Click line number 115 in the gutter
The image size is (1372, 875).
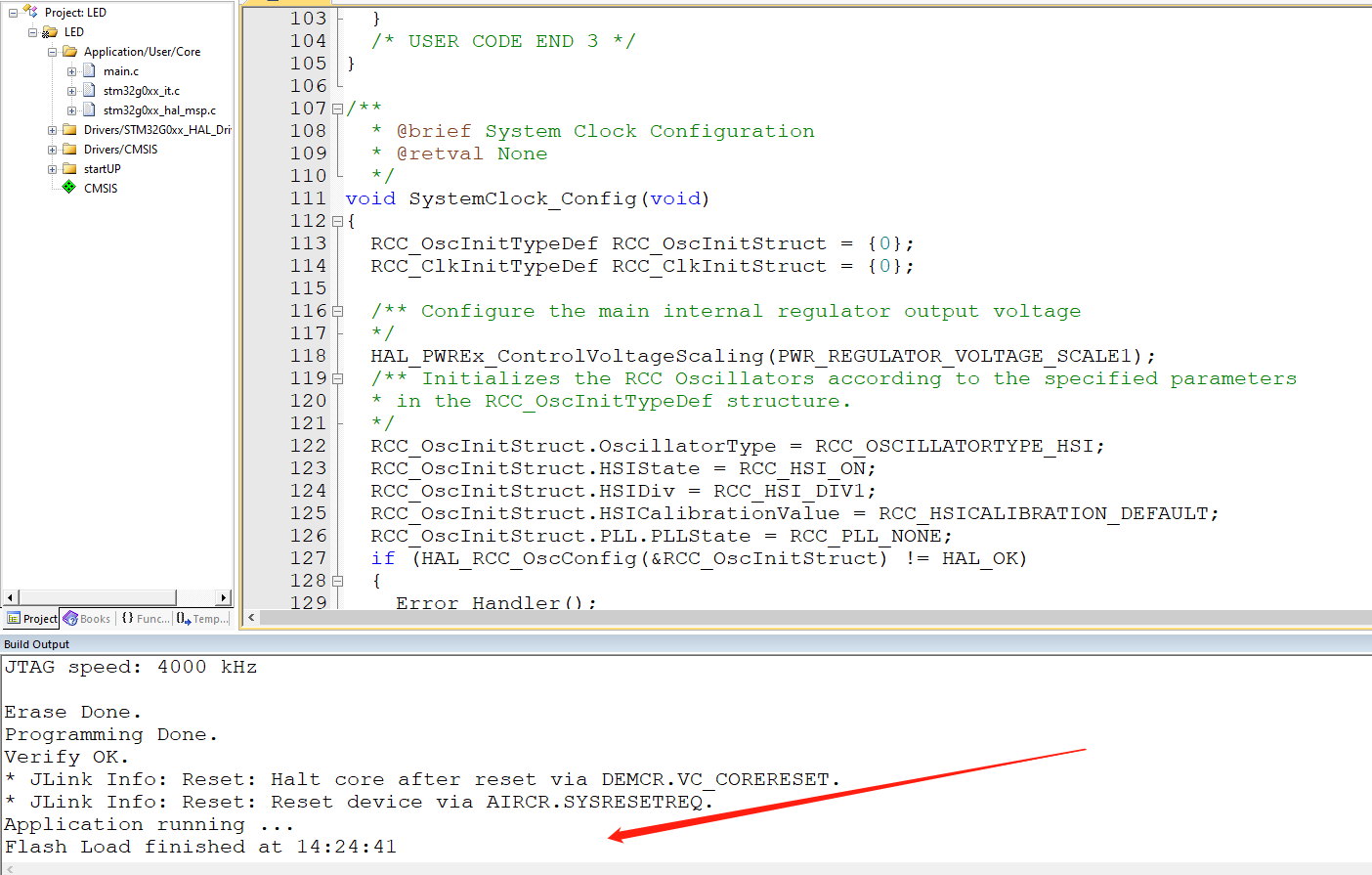[308, 288]
